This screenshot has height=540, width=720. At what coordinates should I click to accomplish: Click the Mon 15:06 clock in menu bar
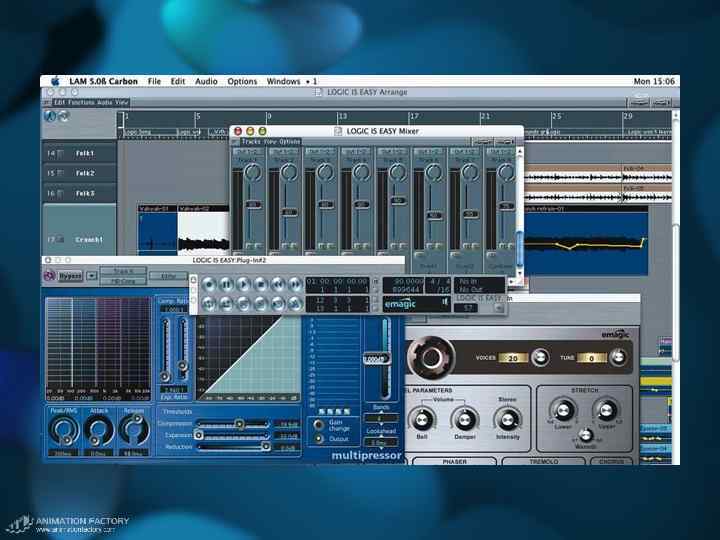(654, 81)
